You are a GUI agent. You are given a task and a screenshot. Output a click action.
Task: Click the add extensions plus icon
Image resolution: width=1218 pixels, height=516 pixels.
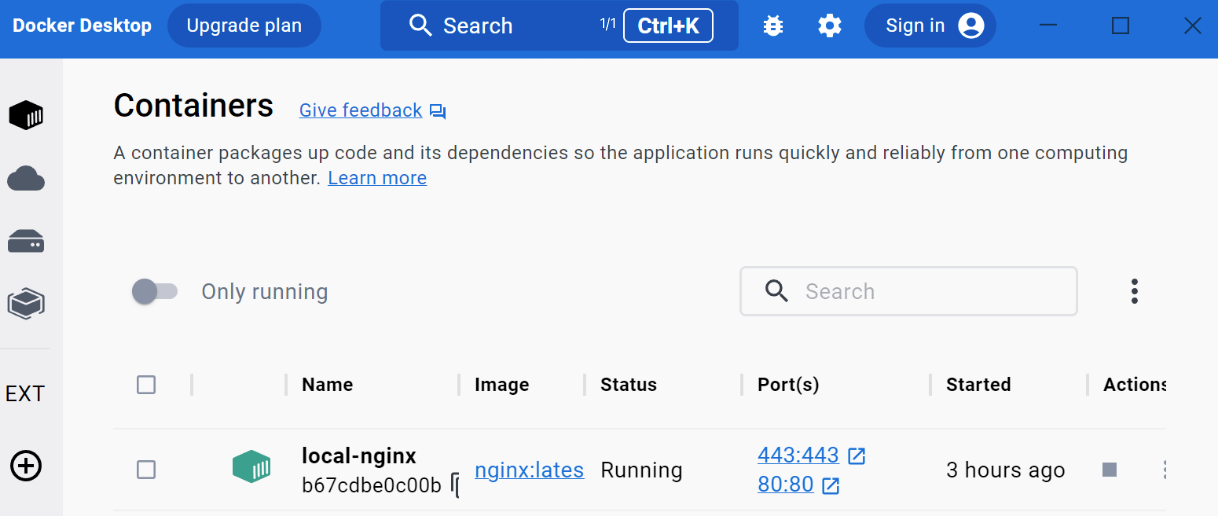(x=26, y=465)
